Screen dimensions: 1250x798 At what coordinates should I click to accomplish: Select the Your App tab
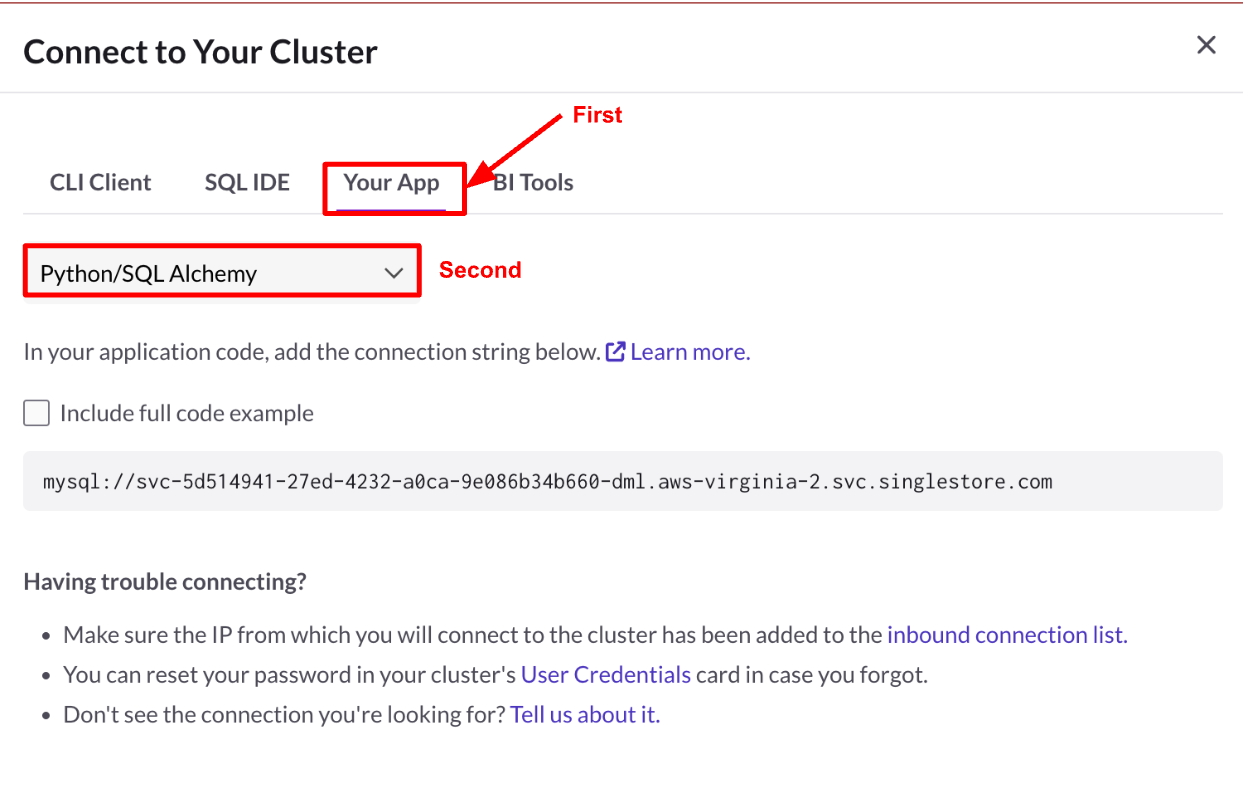[391, 183]
